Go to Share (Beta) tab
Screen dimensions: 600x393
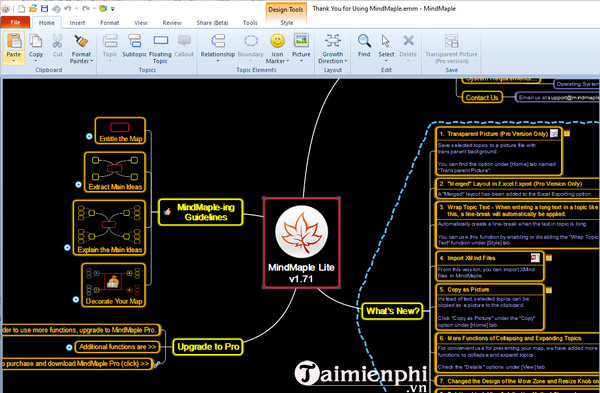click(x=212, y=23)
